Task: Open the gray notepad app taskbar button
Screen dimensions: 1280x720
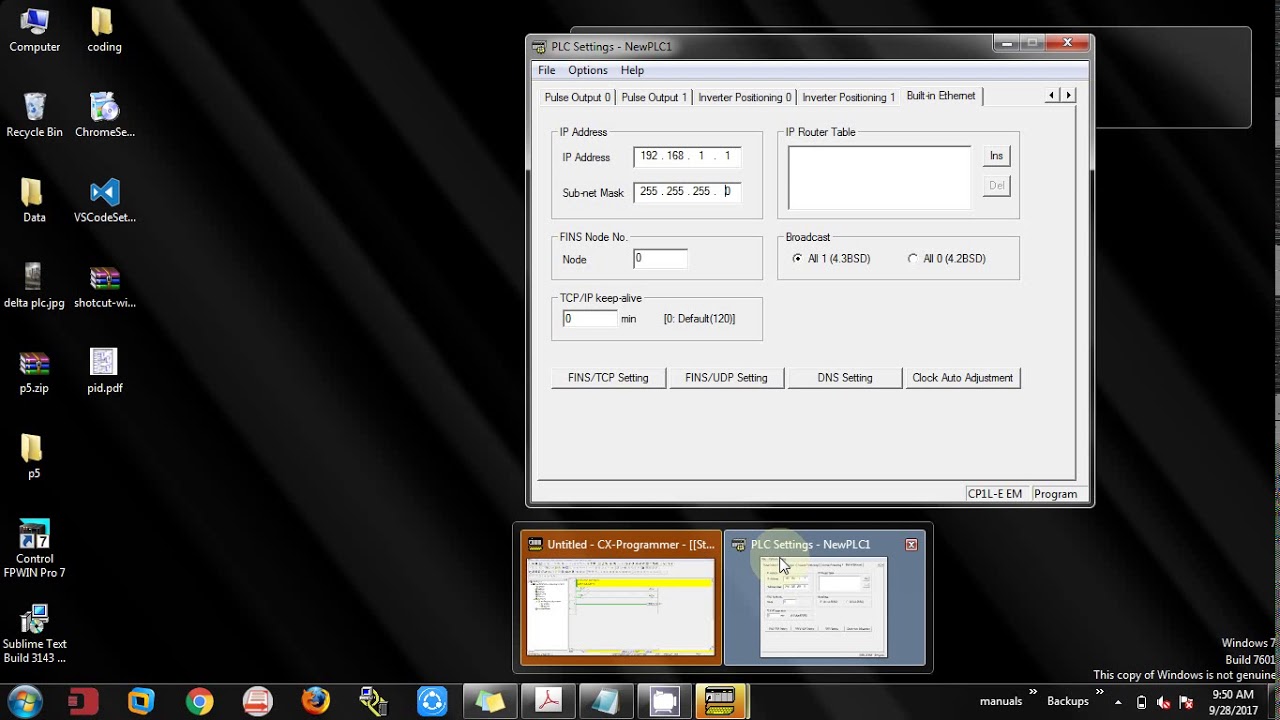Action: pyautogui.click(x=606, y=702)
